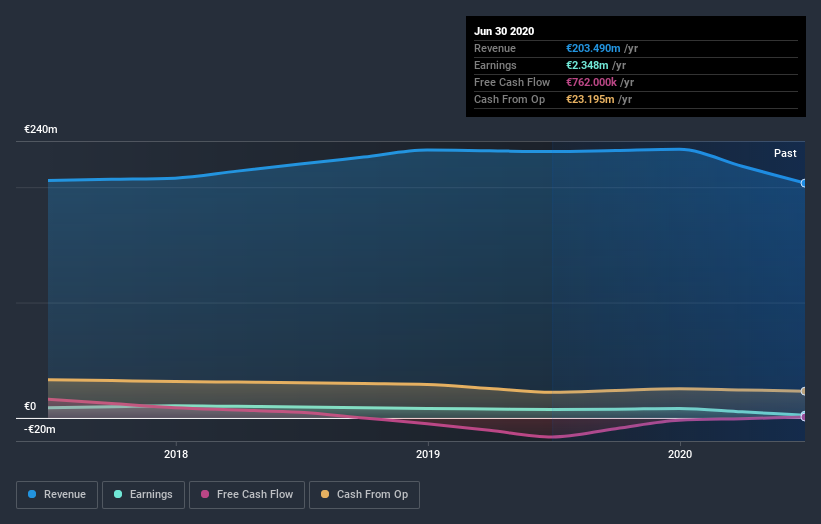Toggle the Earnings legend button
Image resolution: width=821 pixels, height=524 pixels.
click(143, 495)
